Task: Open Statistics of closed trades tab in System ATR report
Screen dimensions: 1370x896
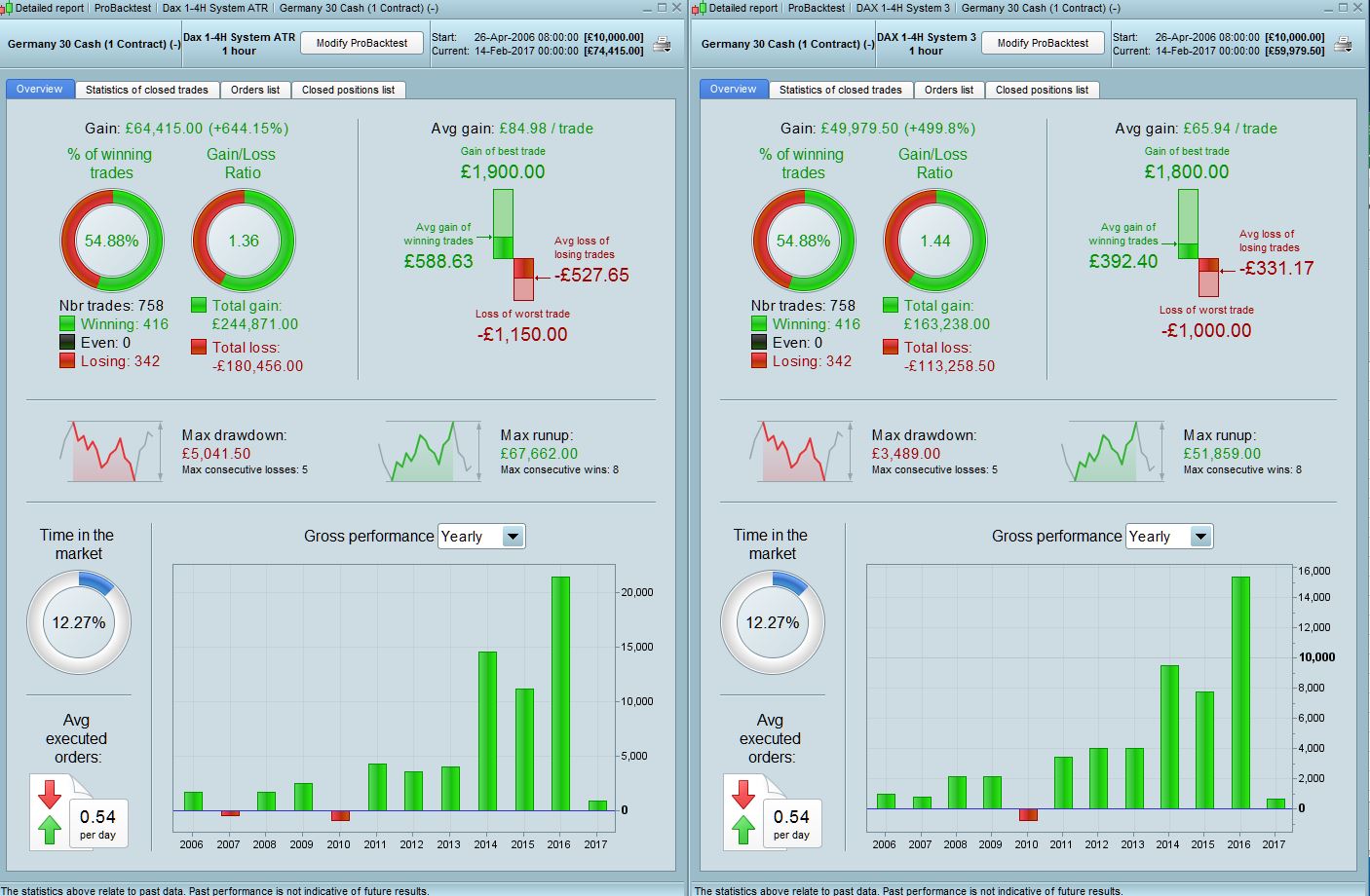Action: [x=147, y=90]
